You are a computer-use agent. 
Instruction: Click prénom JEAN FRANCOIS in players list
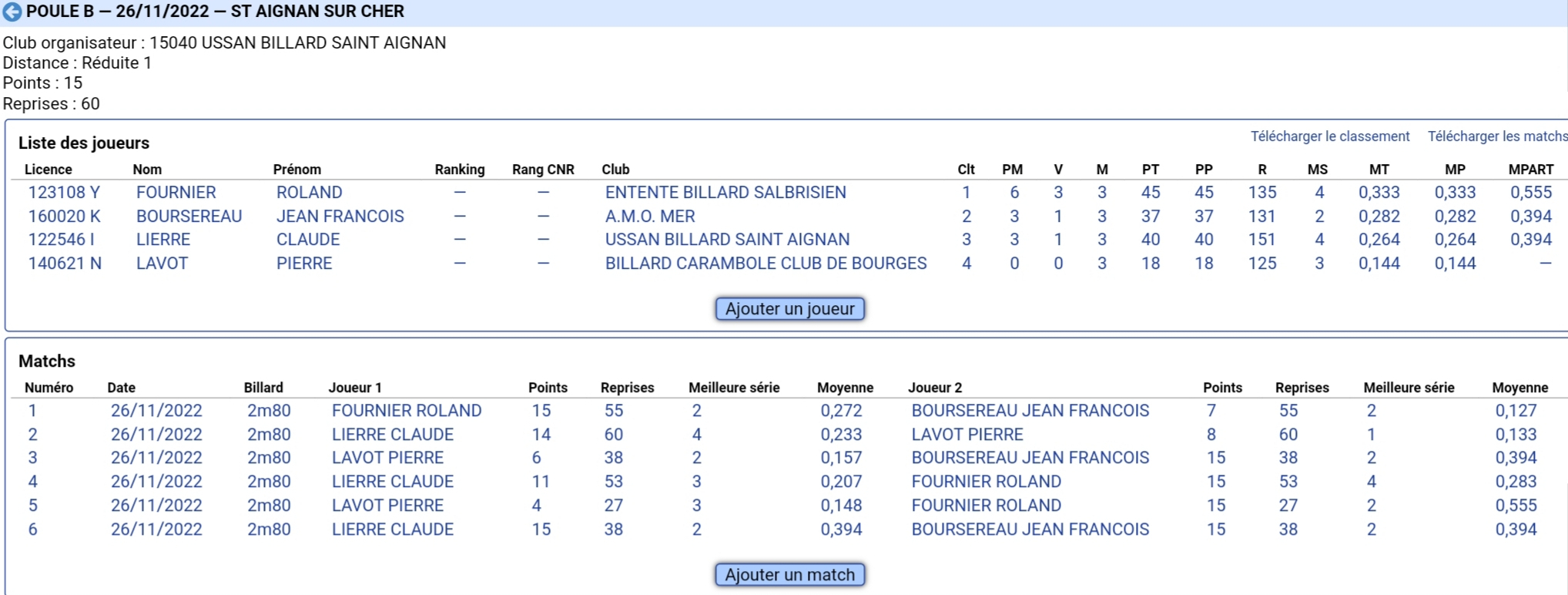coord(340,217)
